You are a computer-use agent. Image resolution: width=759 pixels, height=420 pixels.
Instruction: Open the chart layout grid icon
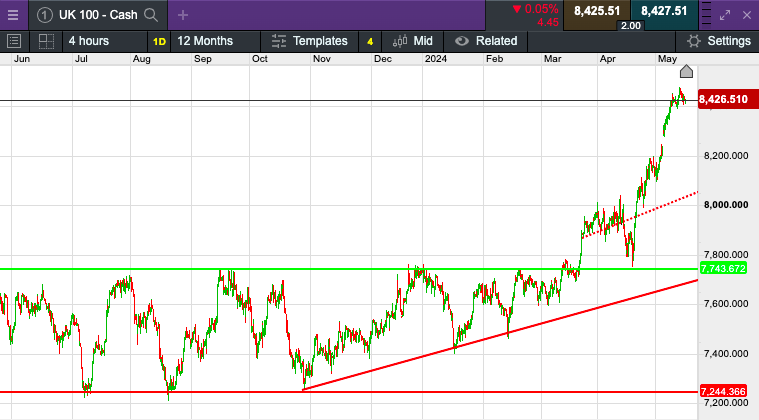(x=46, y=41)
